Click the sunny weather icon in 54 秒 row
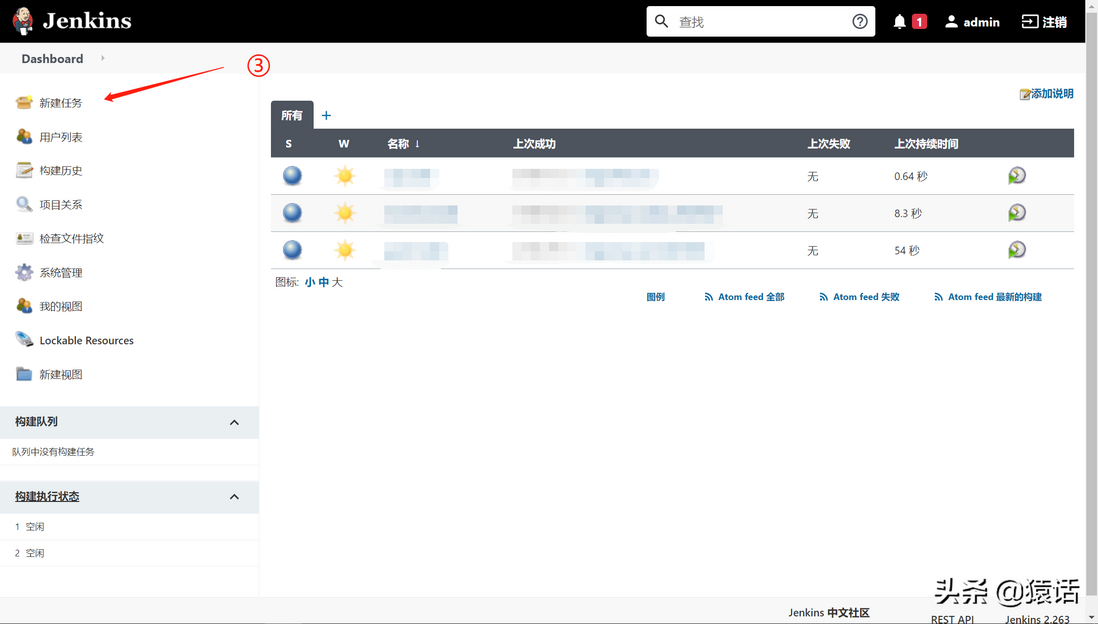The width and height of the screenshot is (1098, 624). (345, 250)
